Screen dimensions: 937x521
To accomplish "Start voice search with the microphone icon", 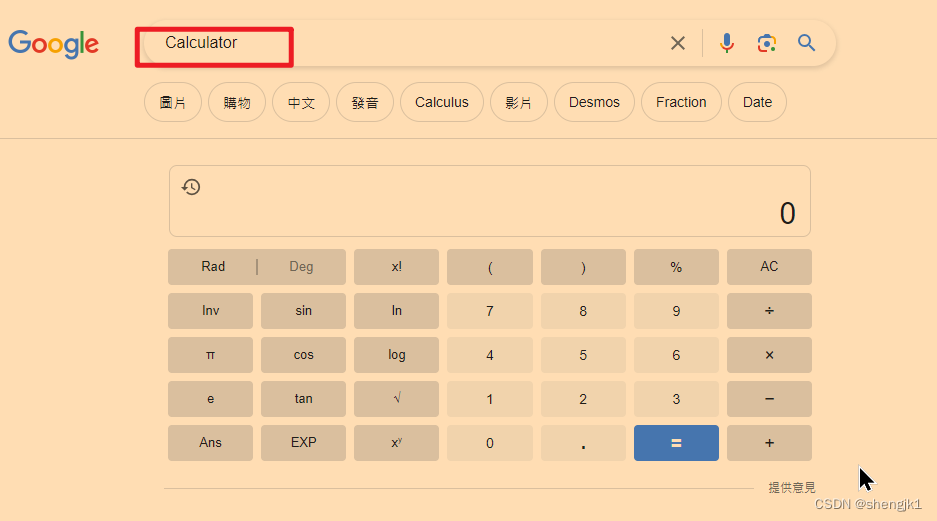I will pyautogui.click(x=727, y=43).
